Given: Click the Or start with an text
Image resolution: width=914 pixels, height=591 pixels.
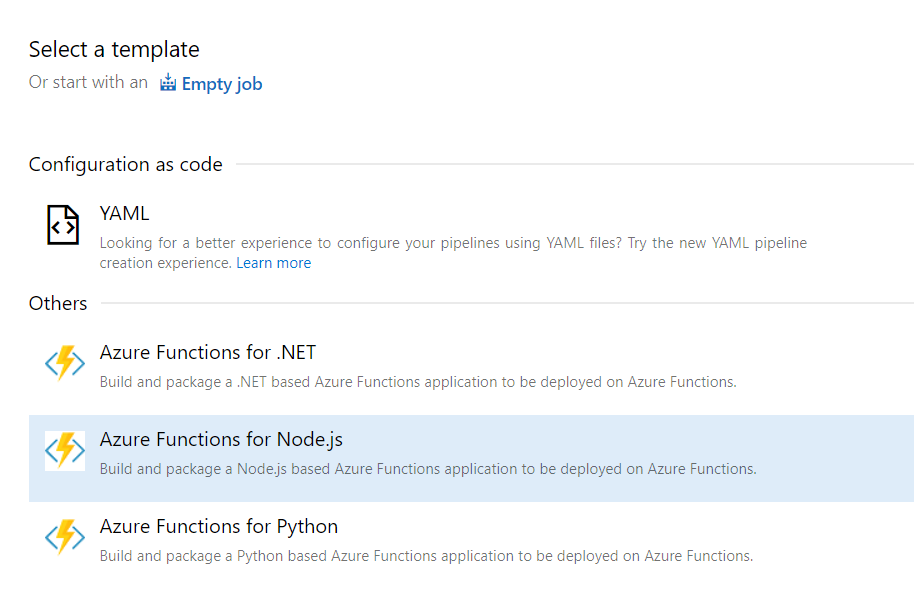Looking at the screenshot, I should tap(88, 82).
